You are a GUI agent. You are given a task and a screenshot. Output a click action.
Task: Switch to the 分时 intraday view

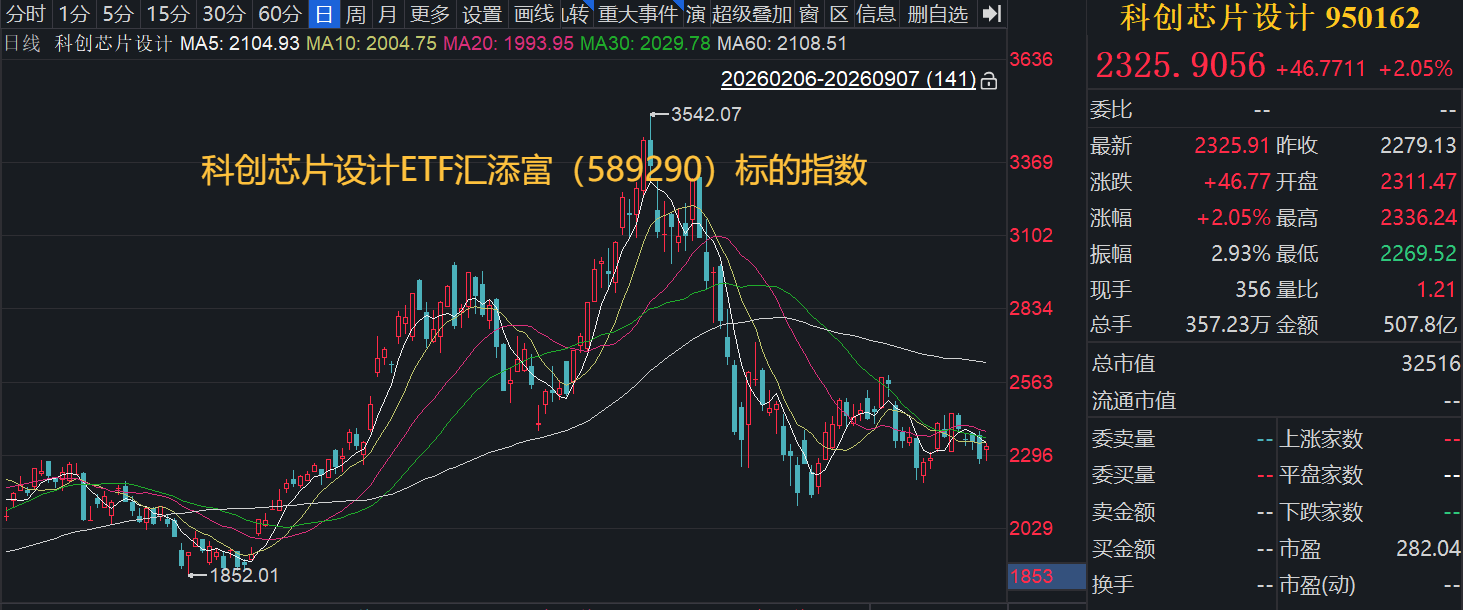click(x=26, y=14)
